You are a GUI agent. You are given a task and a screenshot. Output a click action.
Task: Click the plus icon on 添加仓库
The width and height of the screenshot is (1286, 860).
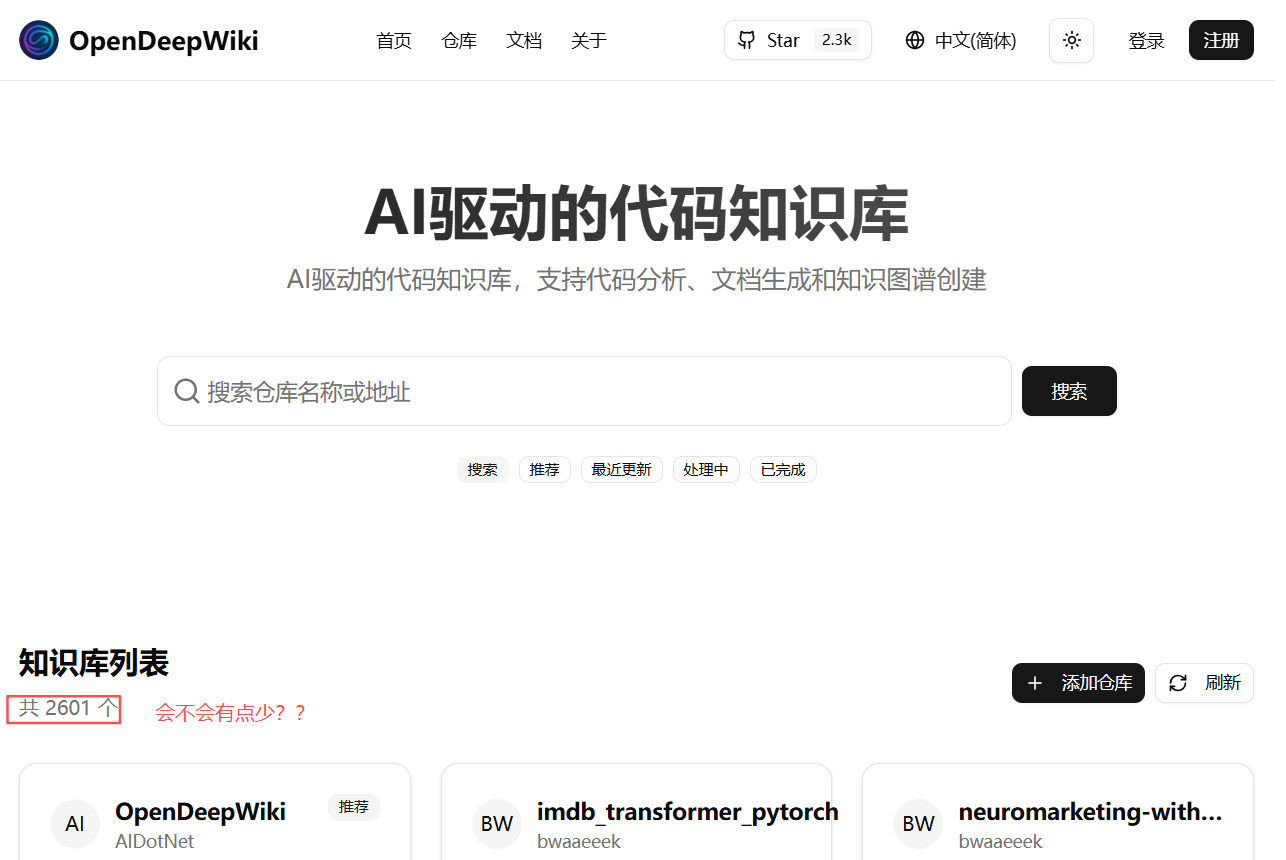[x=1035, y=683]
